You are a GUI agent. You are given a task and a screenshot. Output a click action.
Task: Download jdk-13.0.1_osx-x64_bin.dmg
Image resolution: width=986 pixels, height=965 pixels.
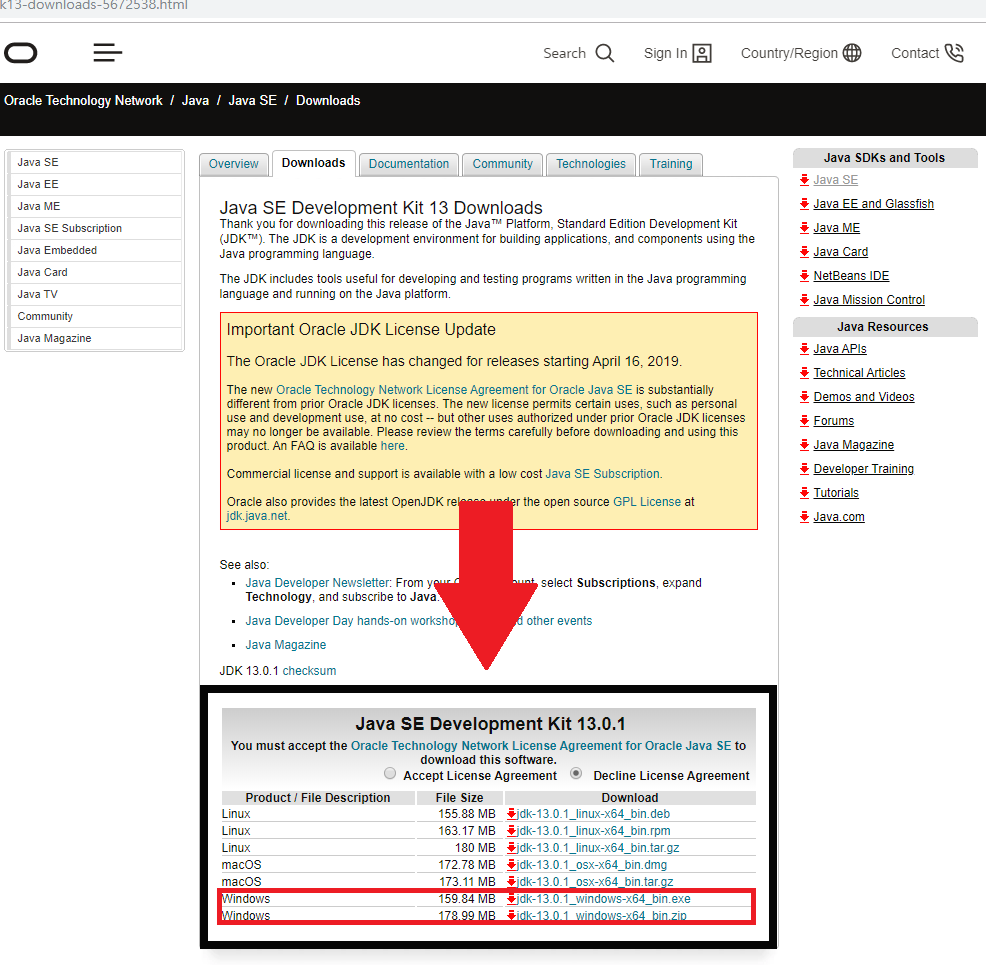(592, 865)
